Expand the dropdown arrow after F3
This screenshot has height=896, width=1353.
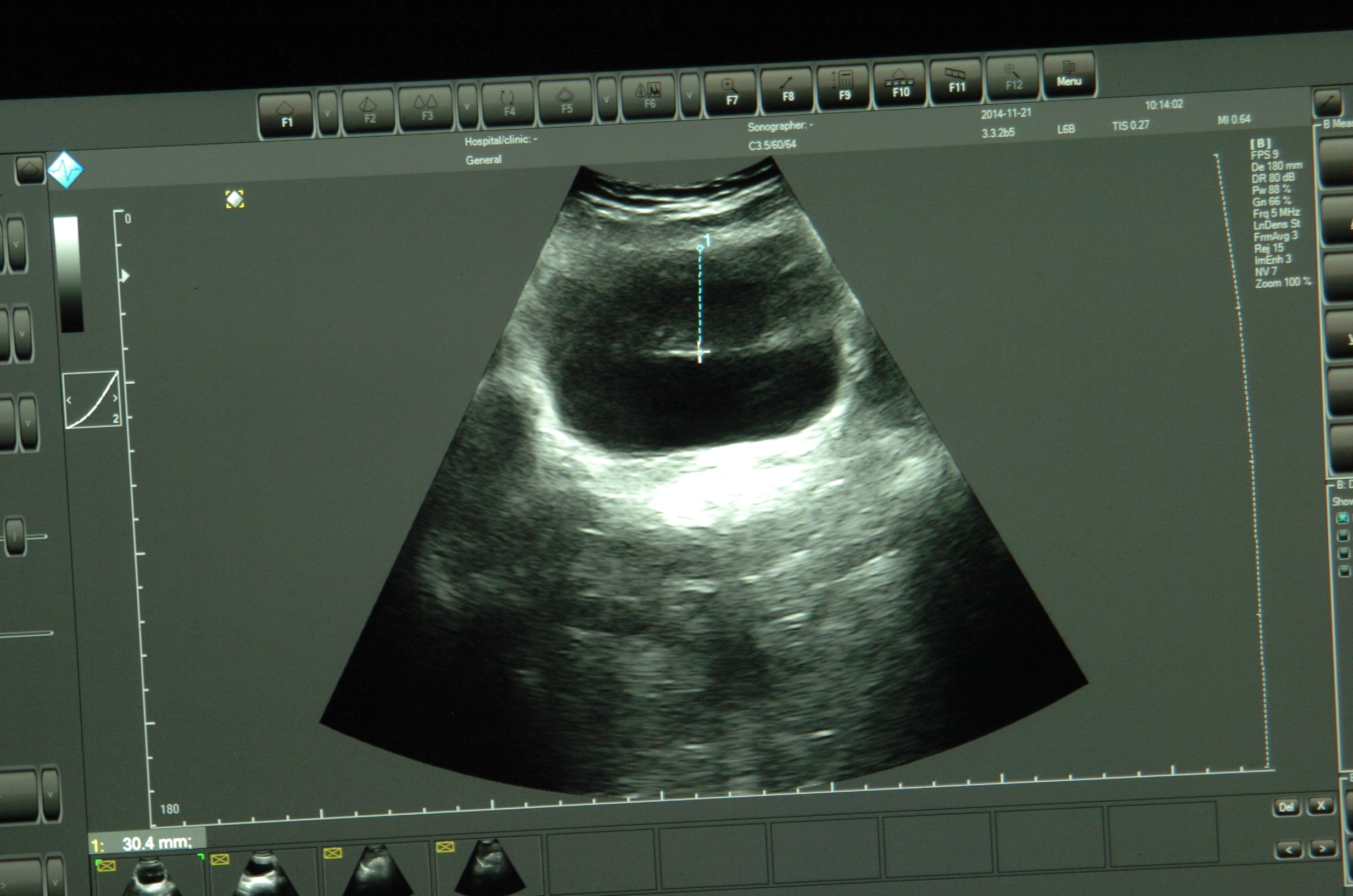[467, 107]
